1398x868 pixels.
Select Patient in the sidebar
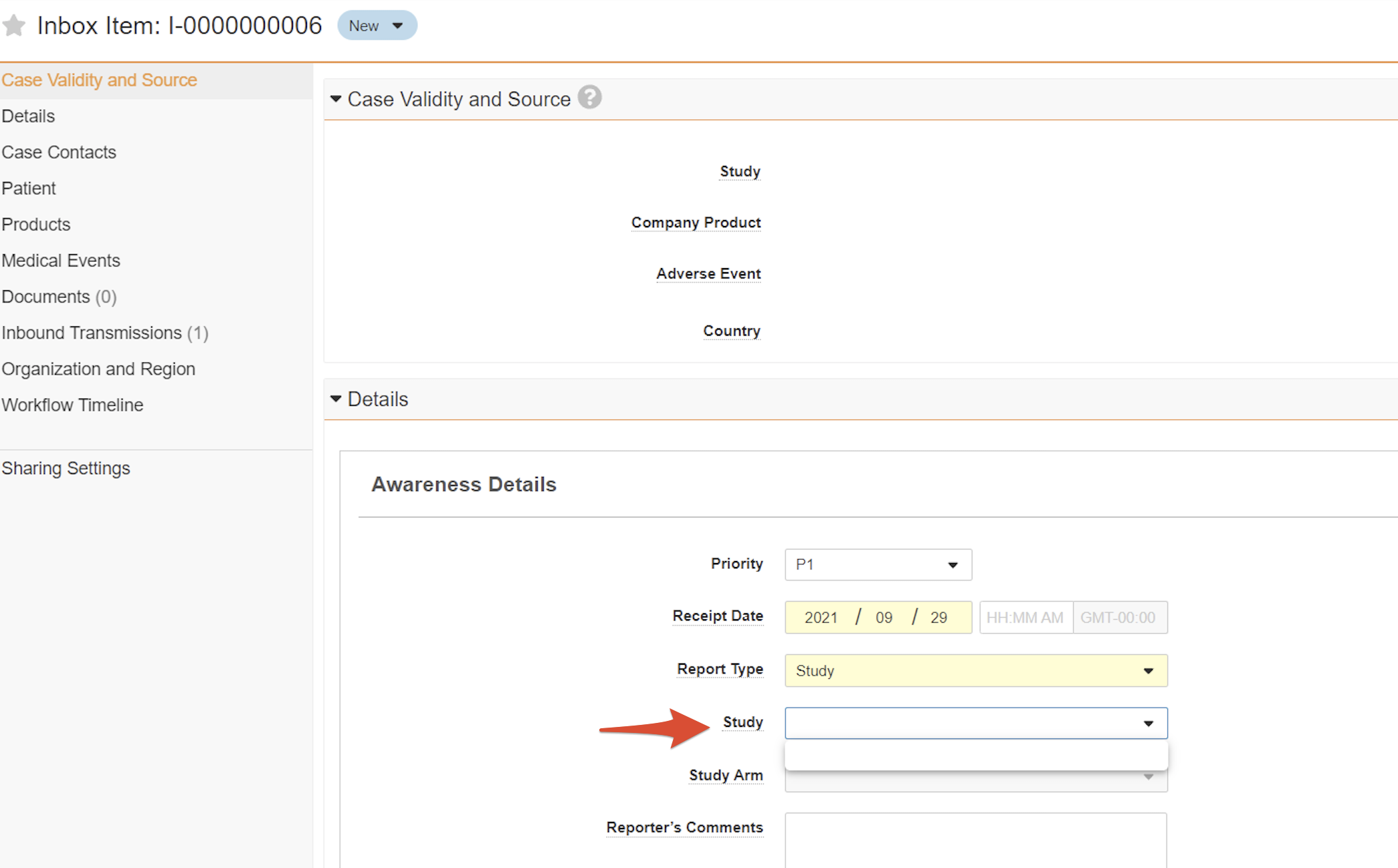click(29, 189)
